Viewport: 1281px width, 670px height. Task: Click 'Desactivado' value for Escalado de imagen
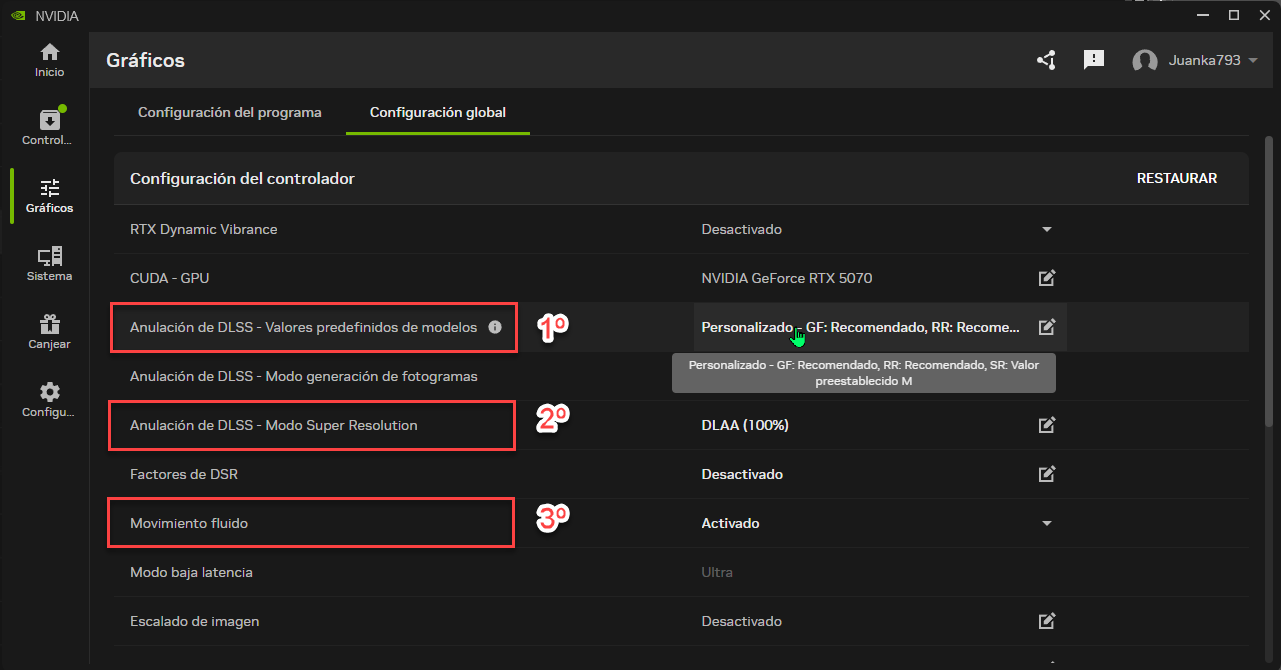742,621
